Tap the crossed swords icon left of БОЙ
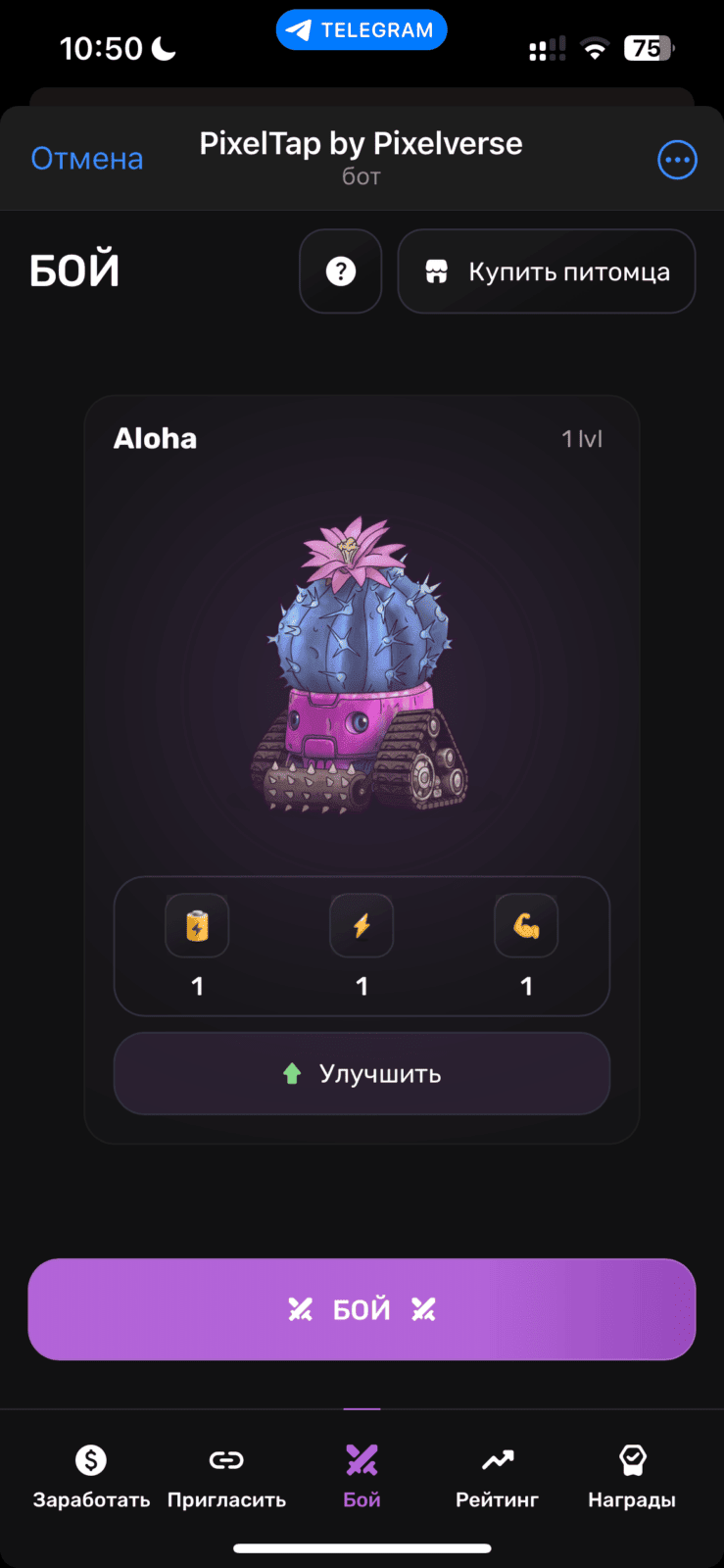The height and width of the screenshot is (1568, 724). pos(300,1309)
